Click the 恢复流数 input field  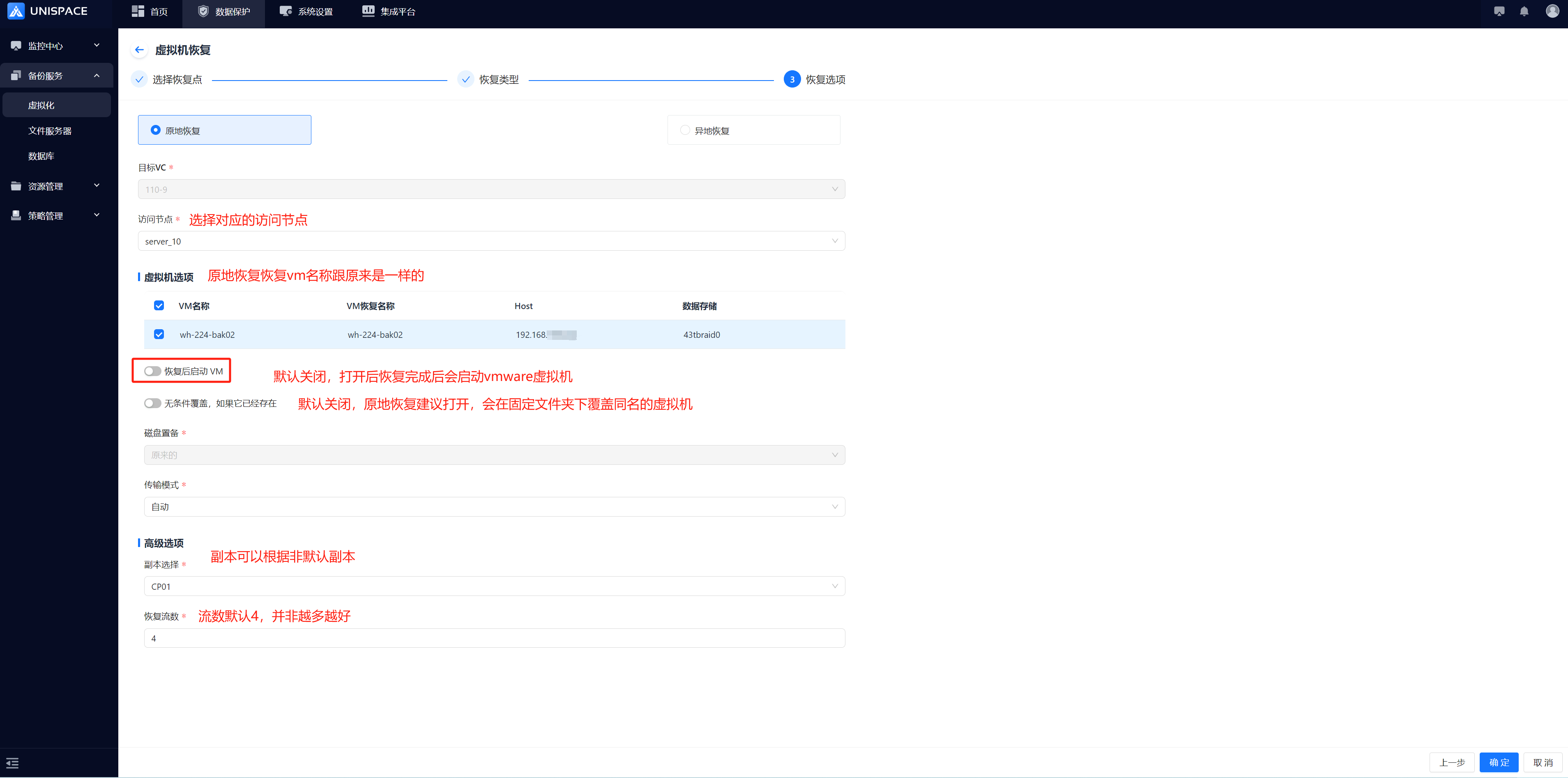pyautogui.click(x=494, y=638)
